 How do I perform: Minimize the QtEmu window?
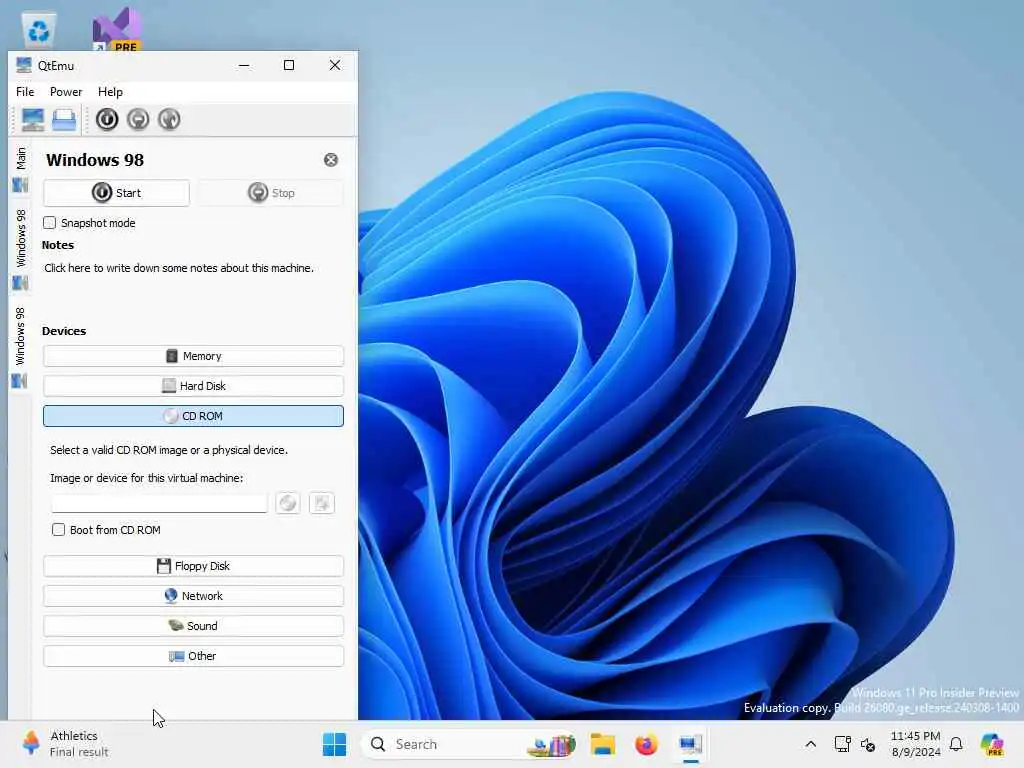click(x=244, y=65)
